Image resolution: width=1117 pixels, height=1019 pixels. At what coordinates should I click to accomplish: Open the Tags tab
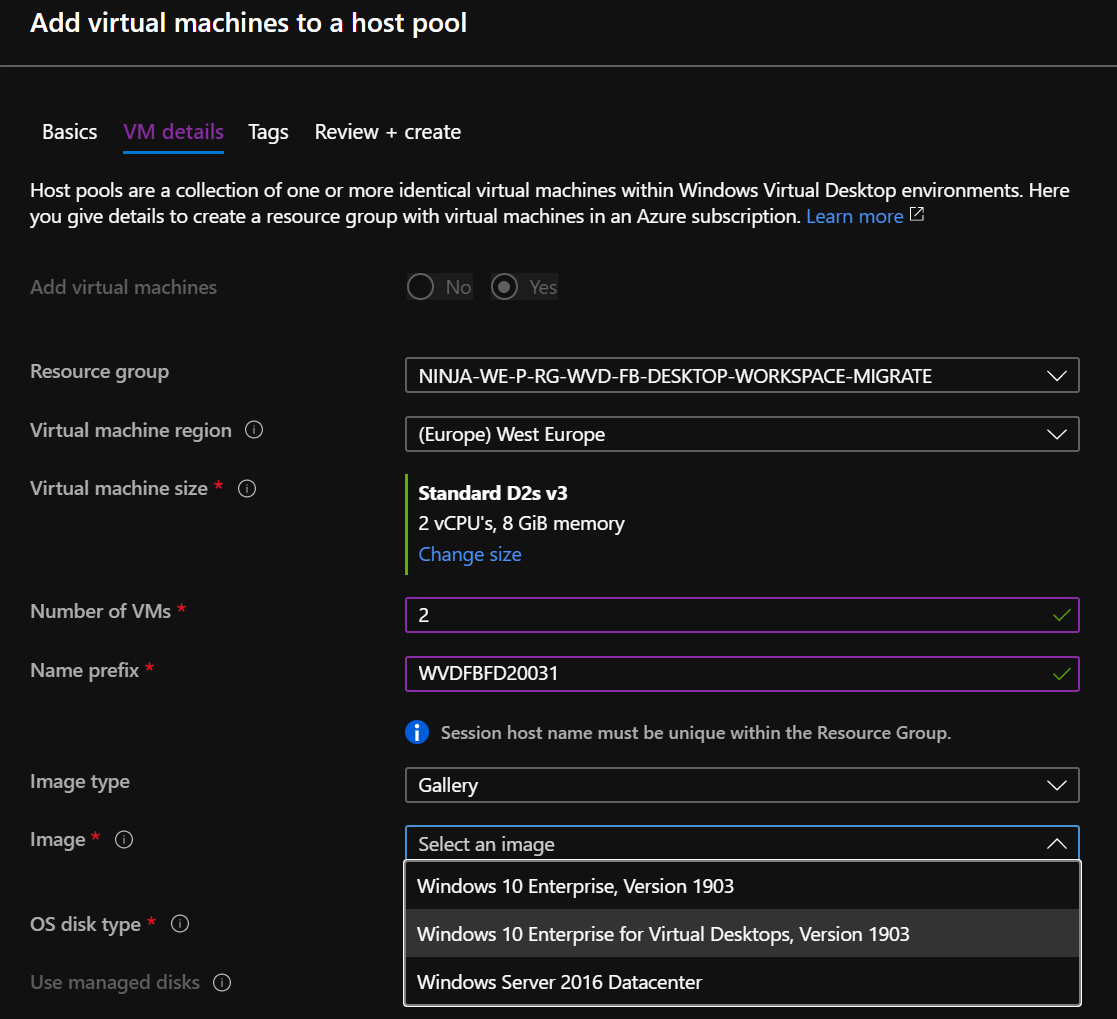tap(268, 132)
